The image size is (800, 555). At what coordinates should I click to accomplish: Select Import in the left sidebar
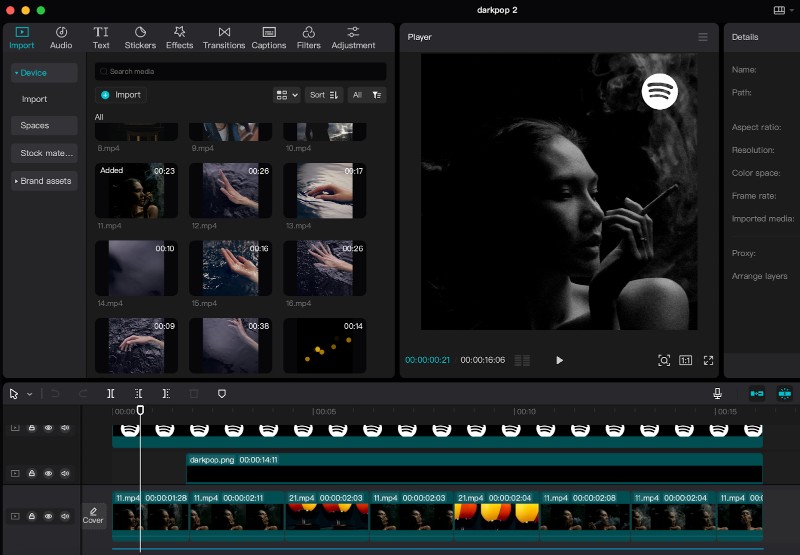(34, 99)
